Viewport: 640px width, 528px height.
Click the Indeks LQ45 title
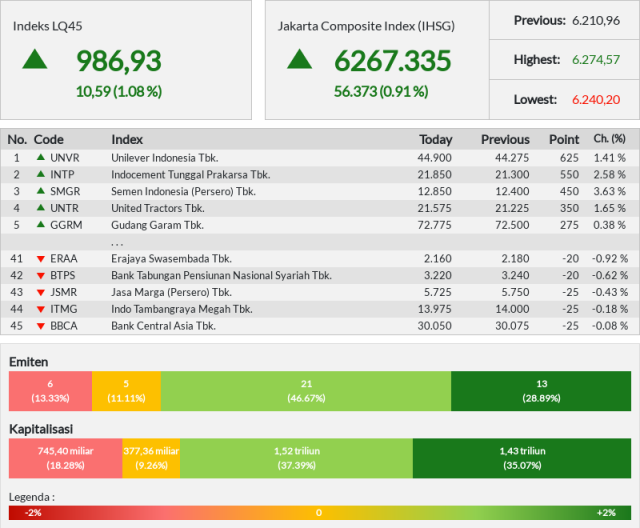click(47, 26)
